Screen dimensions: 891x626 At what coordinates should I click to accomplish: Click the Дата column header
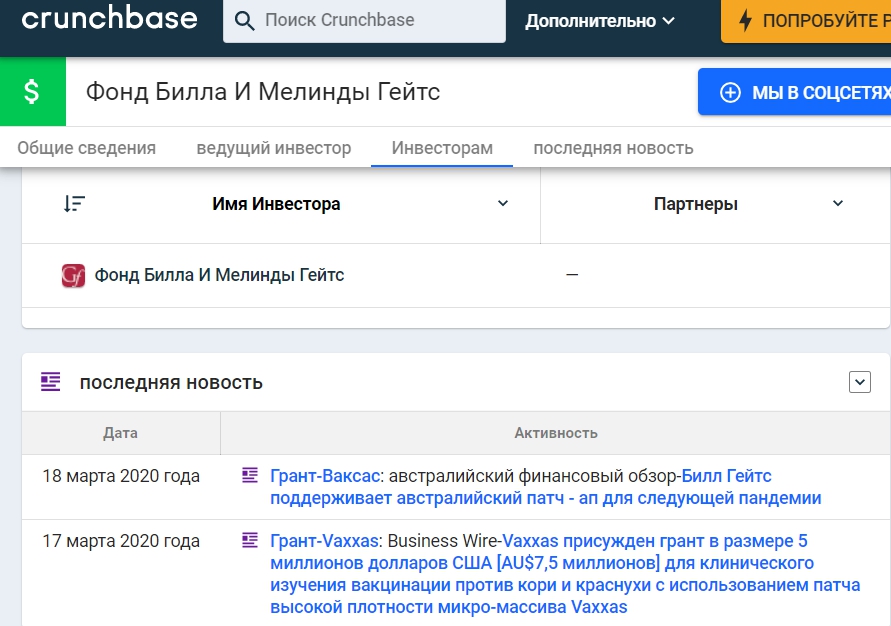pyautogui.click(x=120, y=433)
